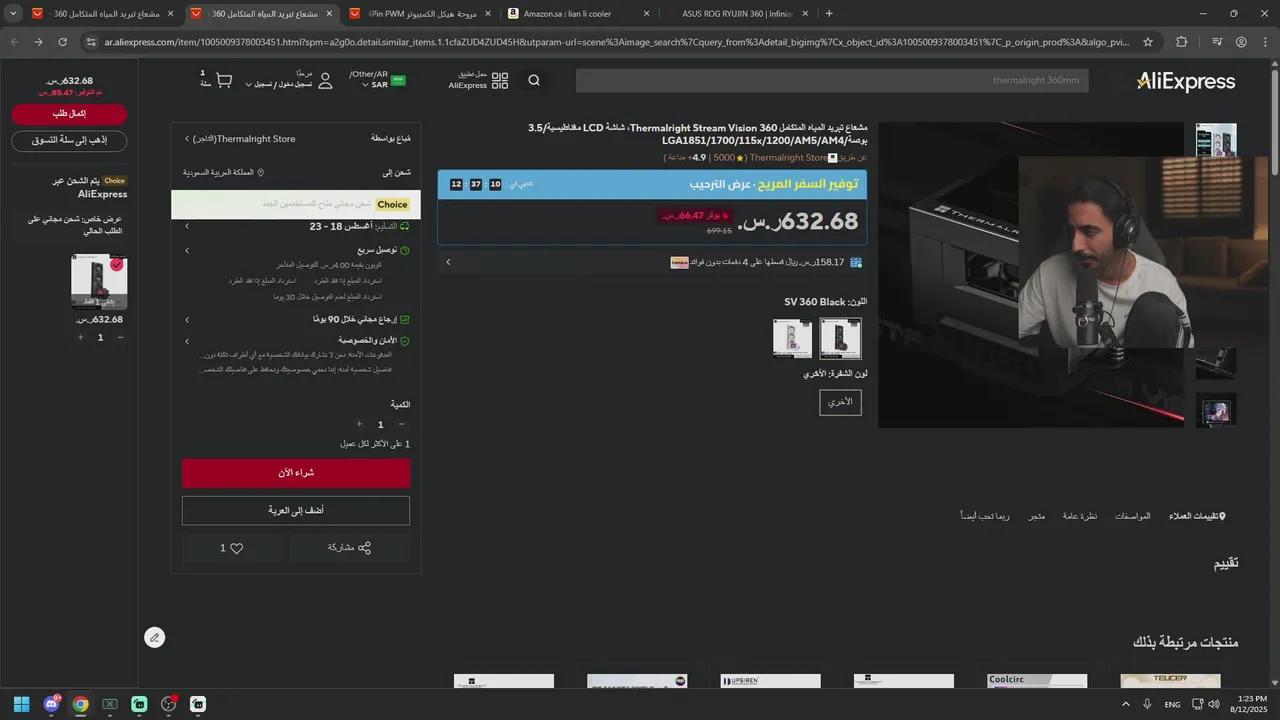Screen dimensions: 1280x720
Task: Click the heart wishlist icon
Action: [x=237, y=548]
